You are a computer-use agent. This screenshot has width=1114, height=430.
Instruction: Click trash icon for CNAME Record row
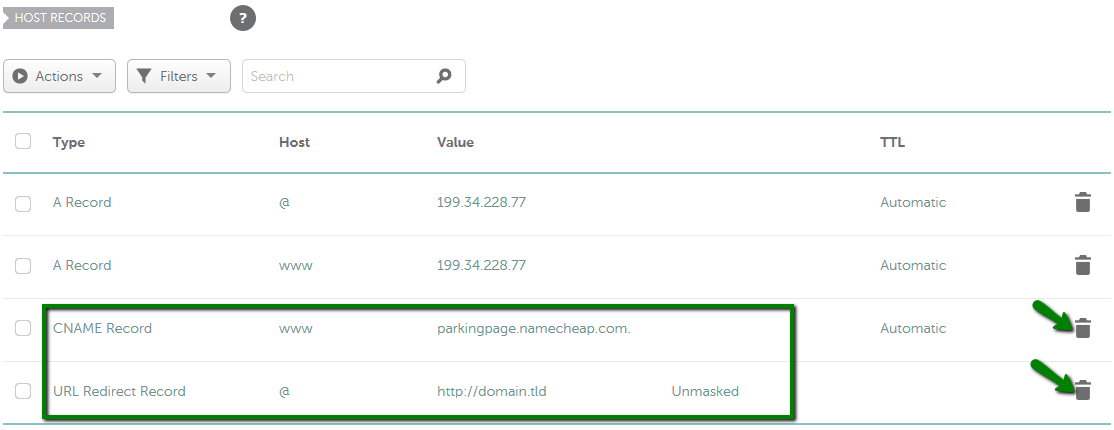pyautogui.click(x=1082, y=328)
